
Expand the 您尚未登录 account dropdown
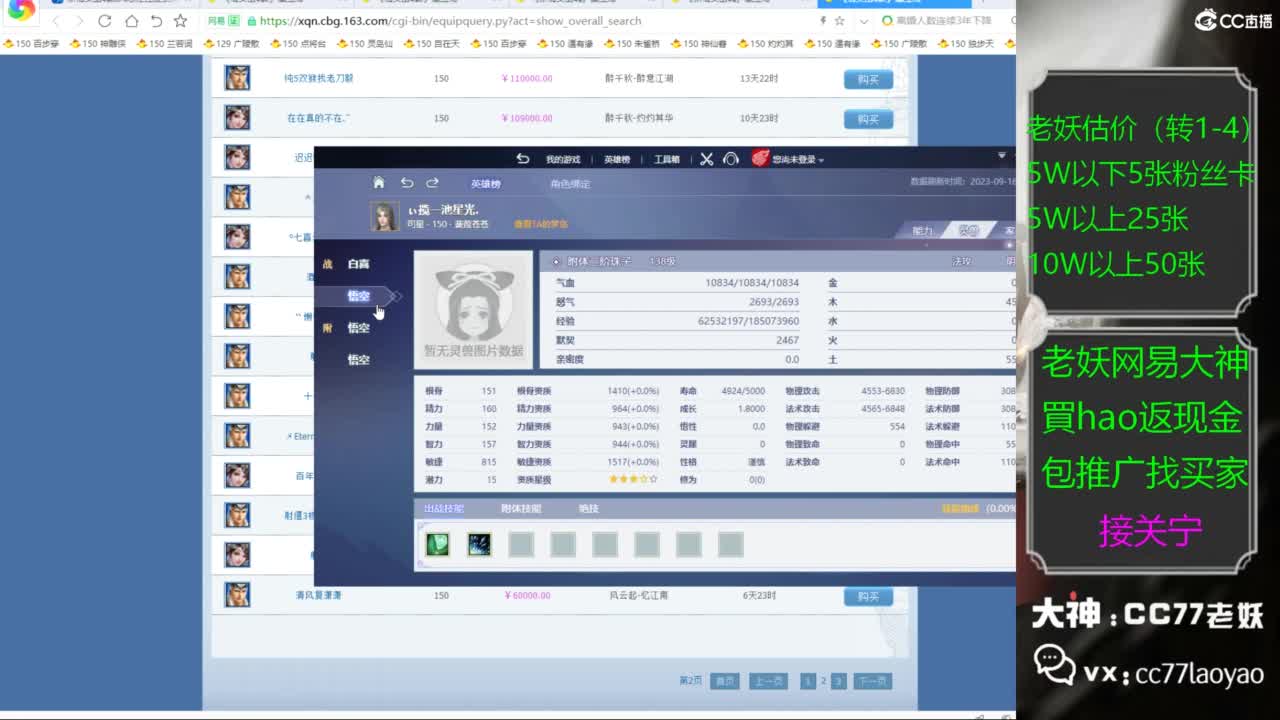point(798,160)
